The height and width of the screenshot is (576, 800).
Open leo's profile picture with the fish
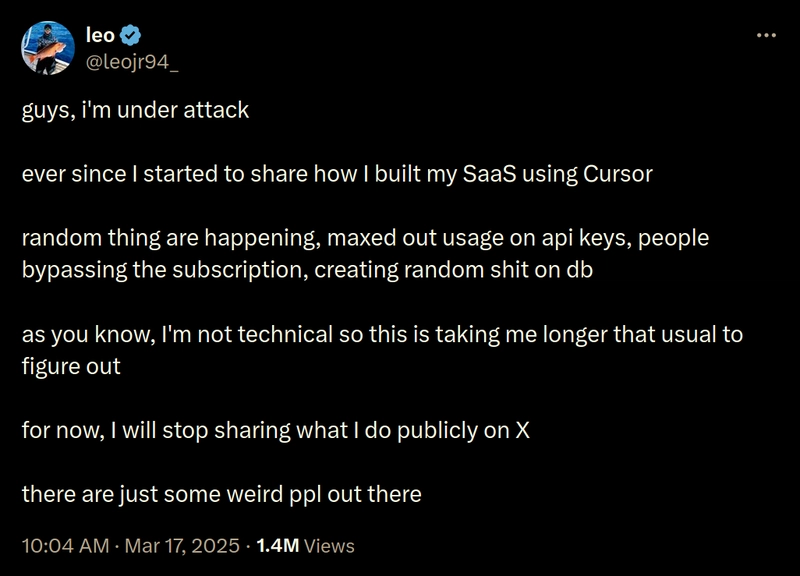pos(47,48)
